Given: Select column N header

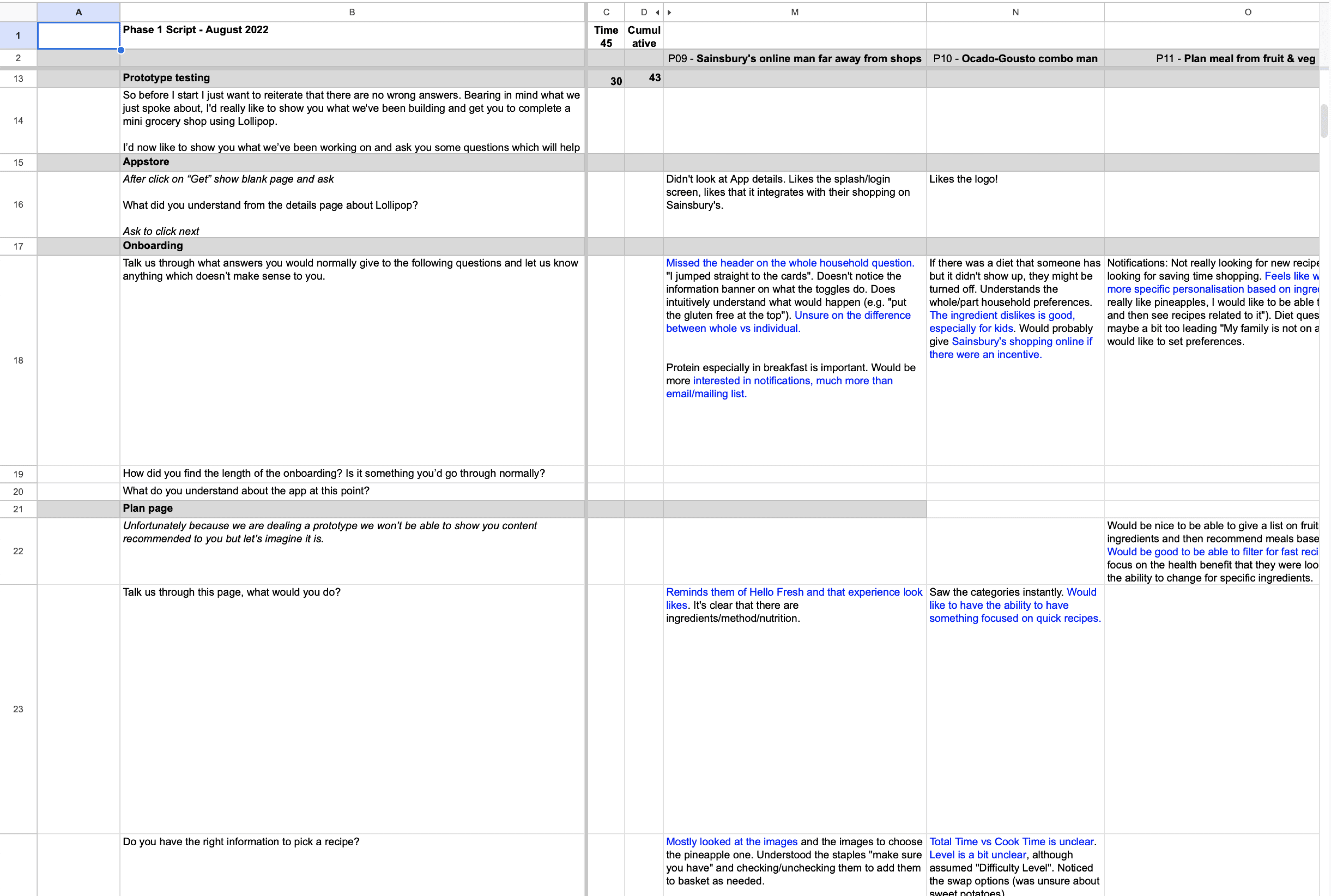Looking at the screenshot, I should (x=1015, y=12).
